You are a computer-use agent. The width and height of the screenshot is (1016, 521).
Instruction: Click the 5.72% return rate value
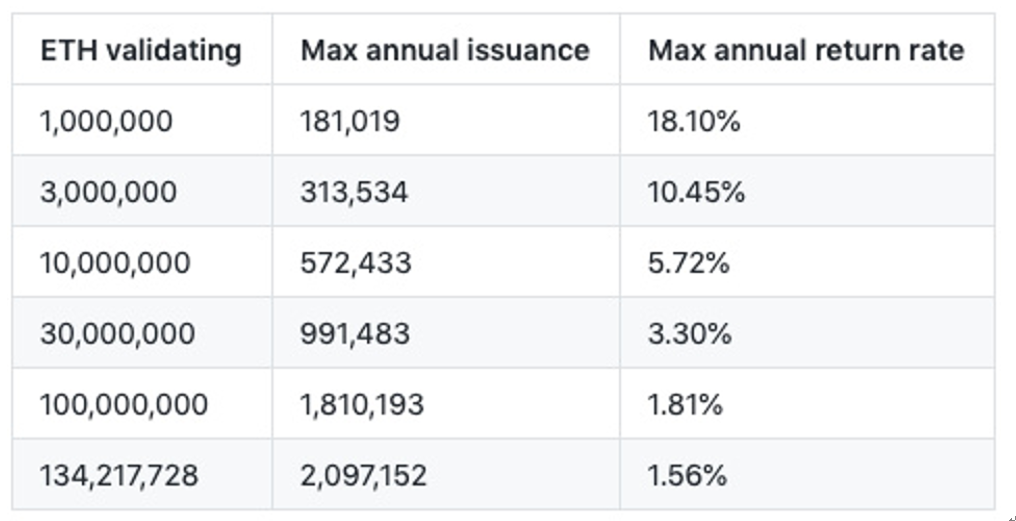pyautogui.click(x=688, y=263)
